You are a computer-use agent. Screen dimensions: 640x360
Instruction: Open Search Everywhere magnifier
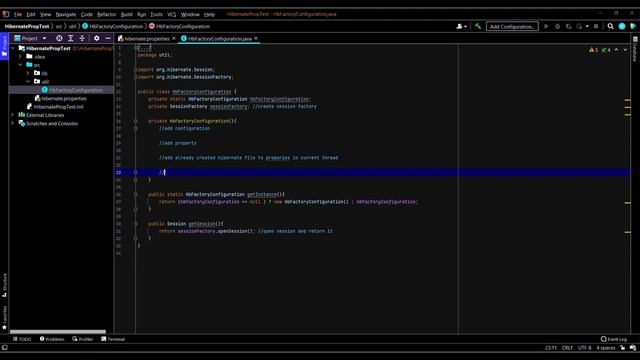coord(611,26)
